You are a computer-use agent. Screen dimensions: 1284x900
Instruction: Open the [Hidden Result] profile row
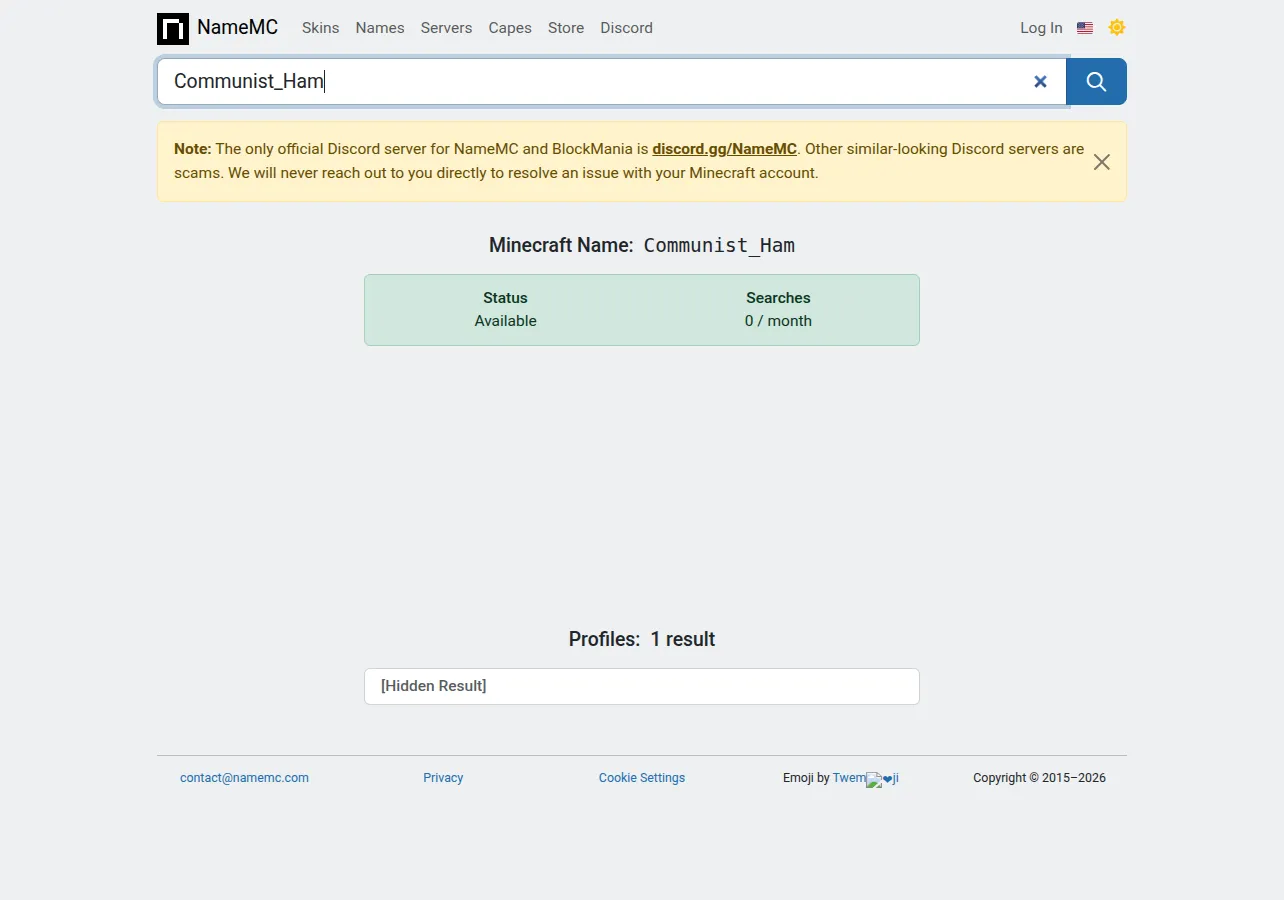click(x=642, y=686)
